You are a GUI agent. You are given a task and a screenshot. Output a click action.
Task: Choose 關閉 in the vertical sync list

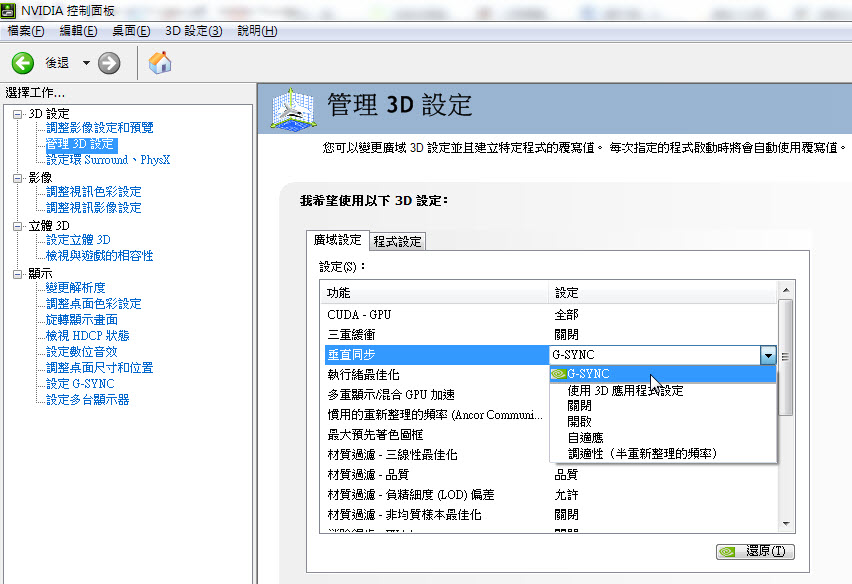click(x=579, y=406)
